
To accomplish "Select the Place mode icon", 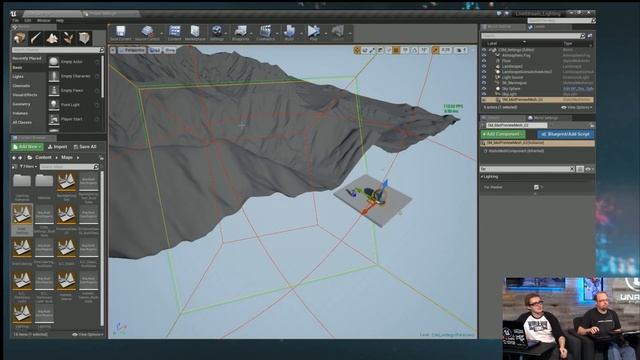I will point(19,38).
